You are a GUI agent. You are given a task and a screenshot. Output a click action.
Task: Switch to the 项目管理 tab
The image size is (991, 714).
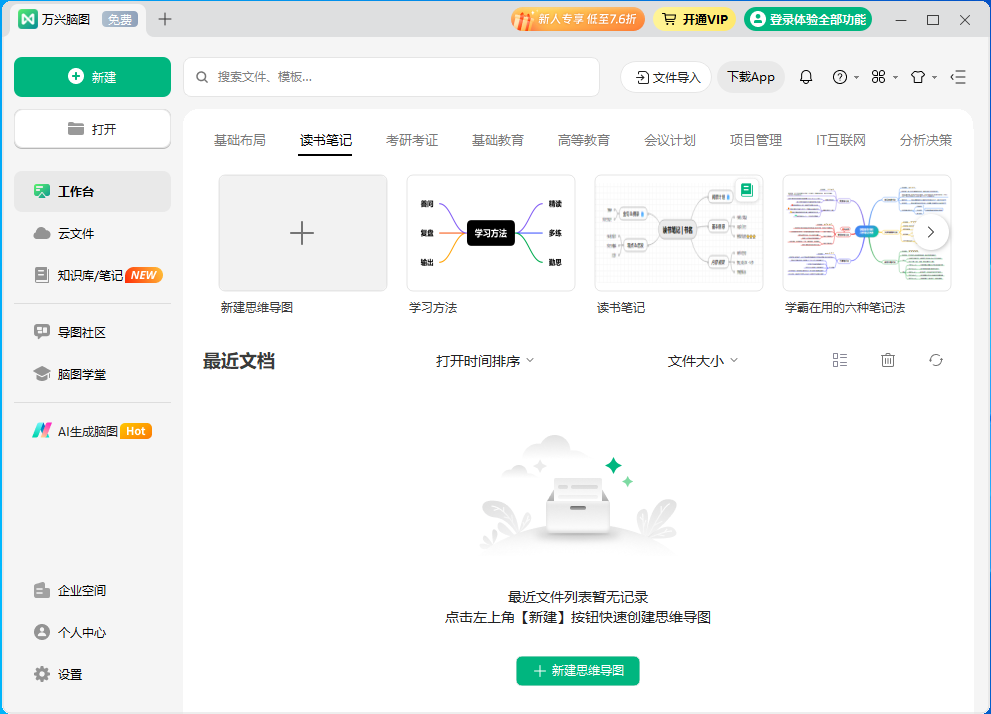tap(755, 140)
